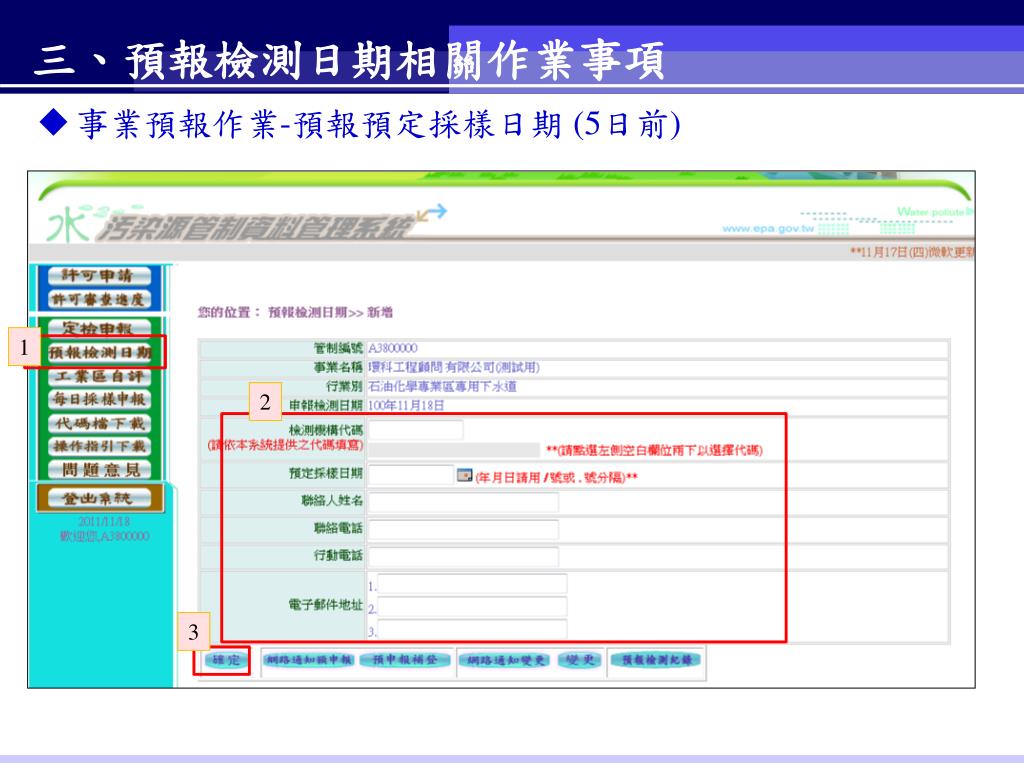Click 操作指引下載 in the left menu

tap(99, 446)
